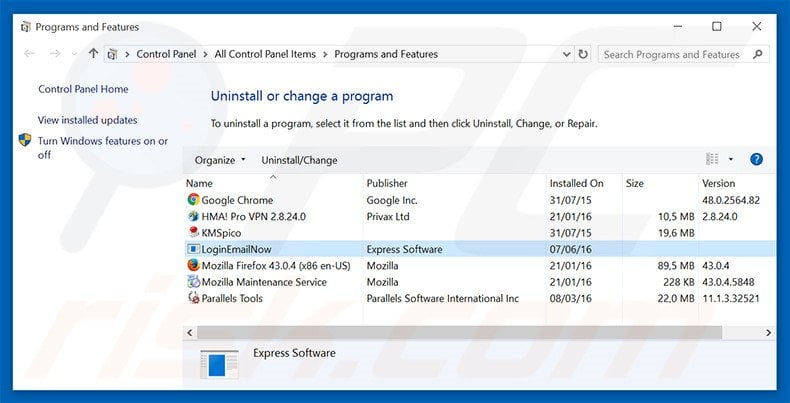This screenshot has height=403, width=790.
Task: Click the horizontal scrollbar right arrow
Action: pyautogui.click(x=768, y=332)
